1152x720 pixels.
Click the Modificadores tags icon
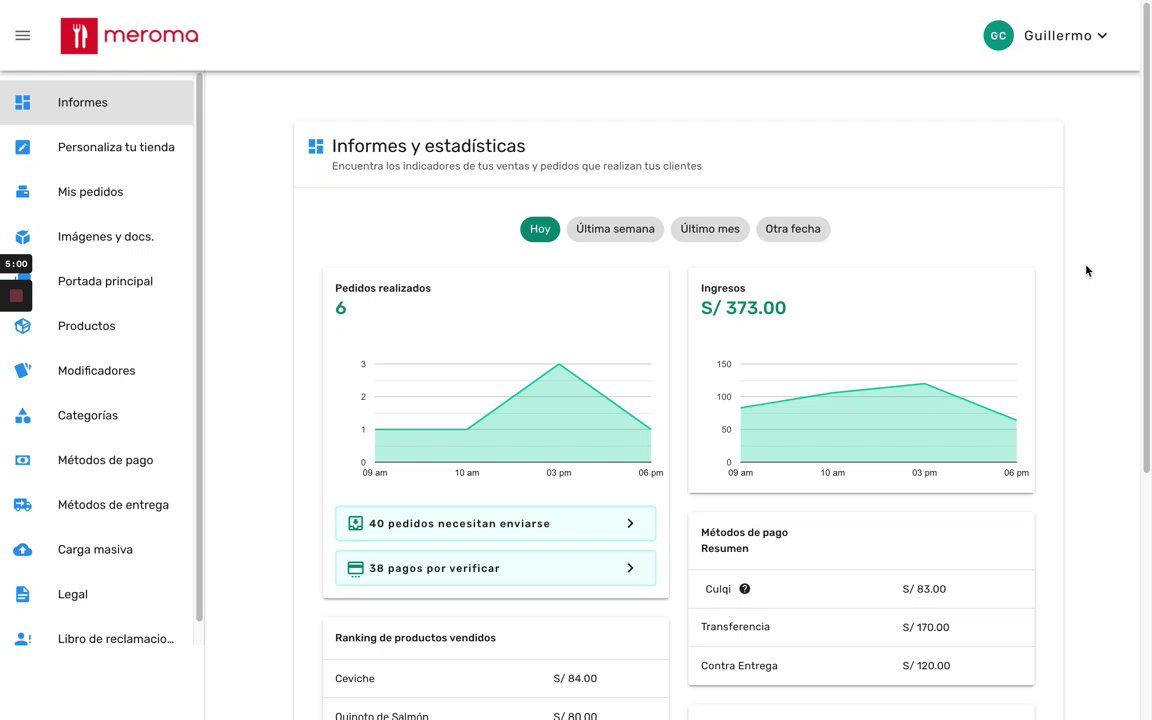23,371
